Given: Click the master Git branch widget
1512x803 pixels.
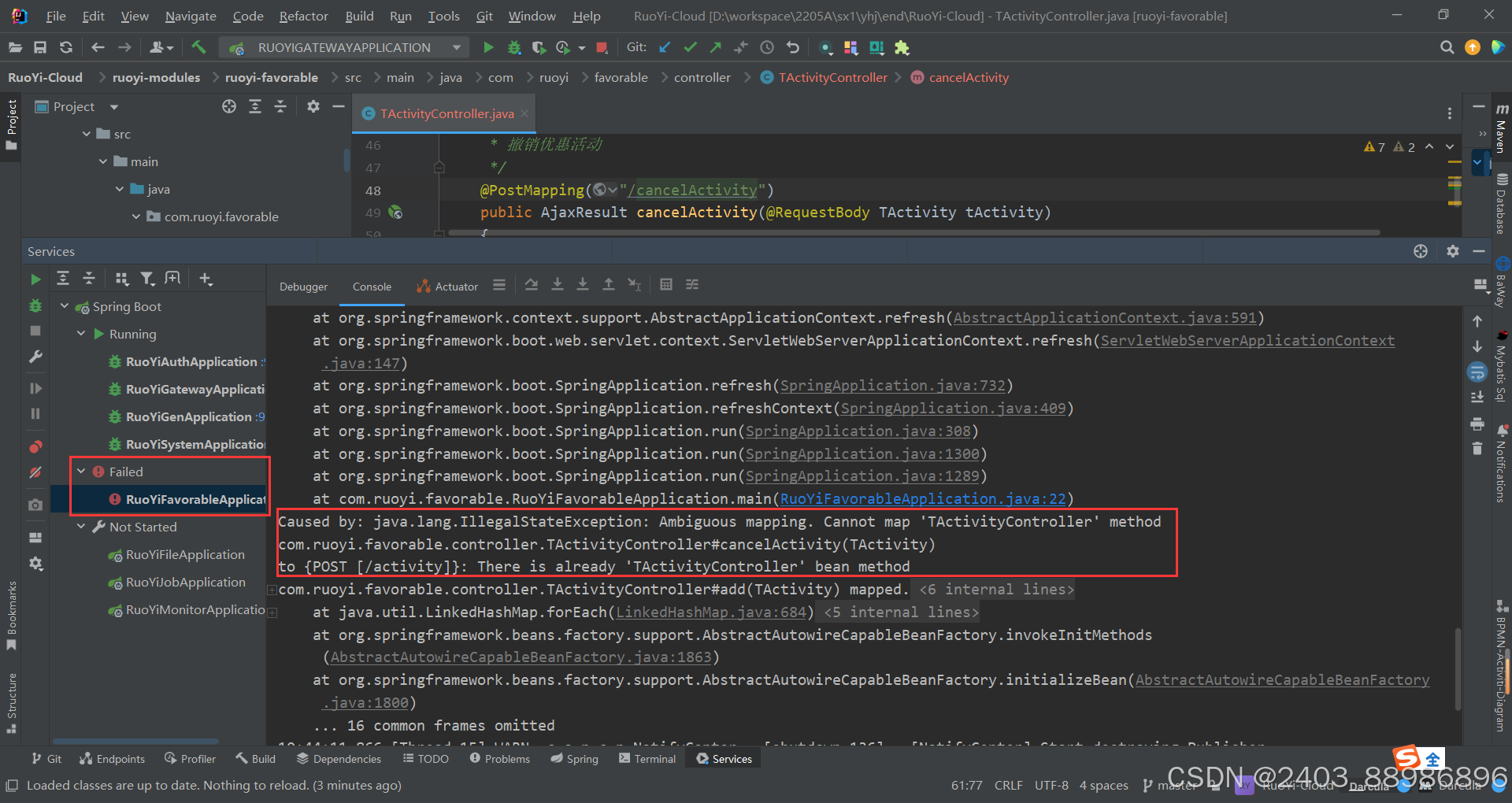Looking at the screenshot, I should [1169, 785].
